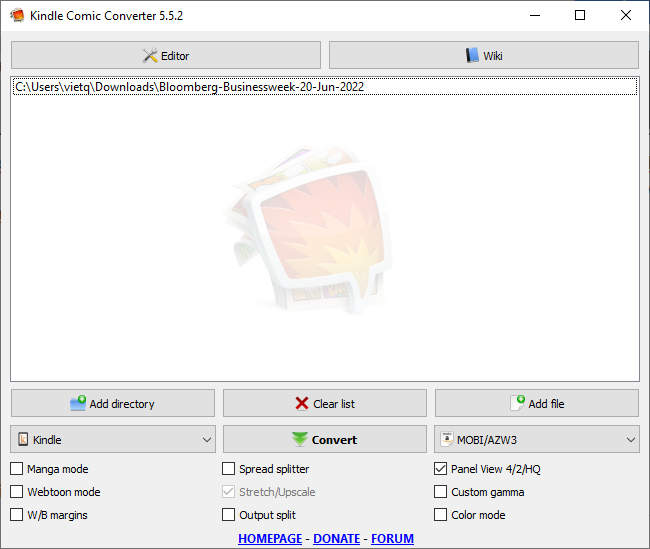The image size is (650, 549).
Task: Enable Webtoon mode checkbox
Action: [17, 492]
